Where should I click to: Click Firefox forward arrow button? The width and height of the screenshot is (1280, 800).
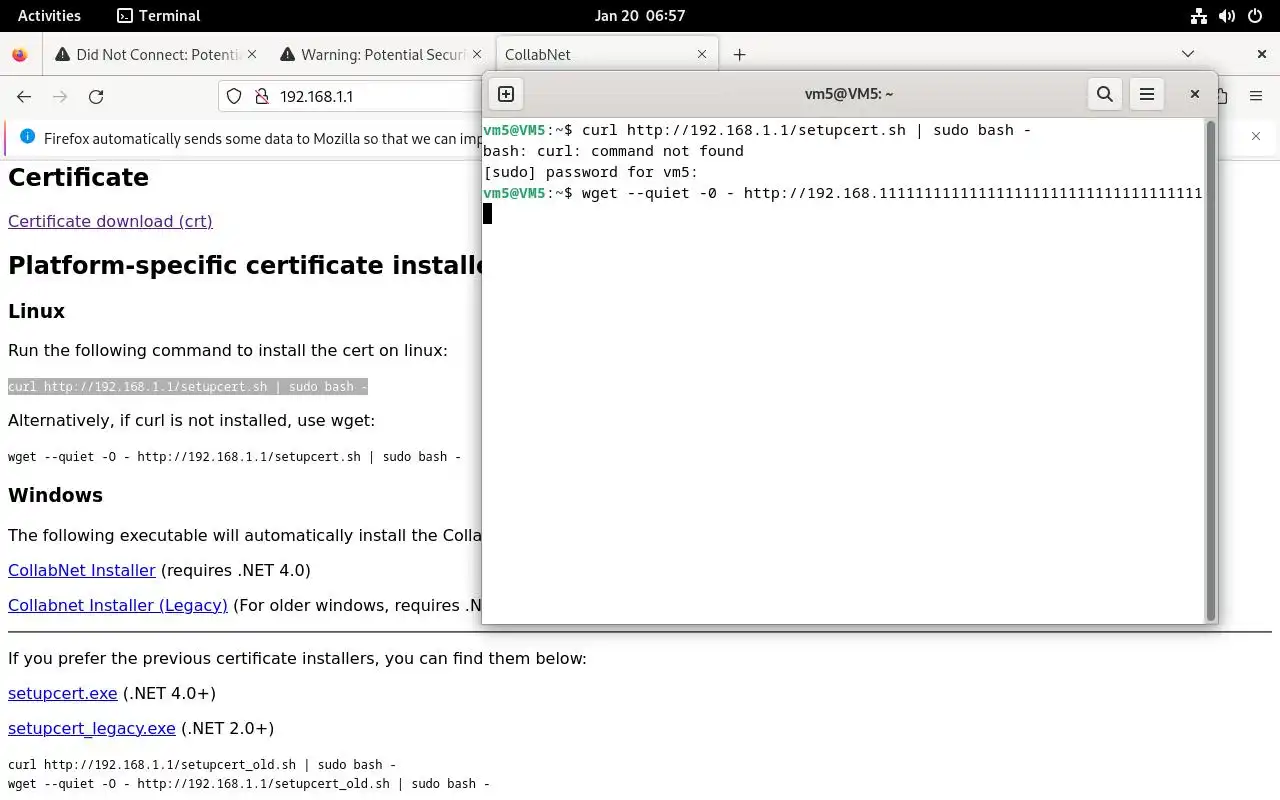[60, 96]
